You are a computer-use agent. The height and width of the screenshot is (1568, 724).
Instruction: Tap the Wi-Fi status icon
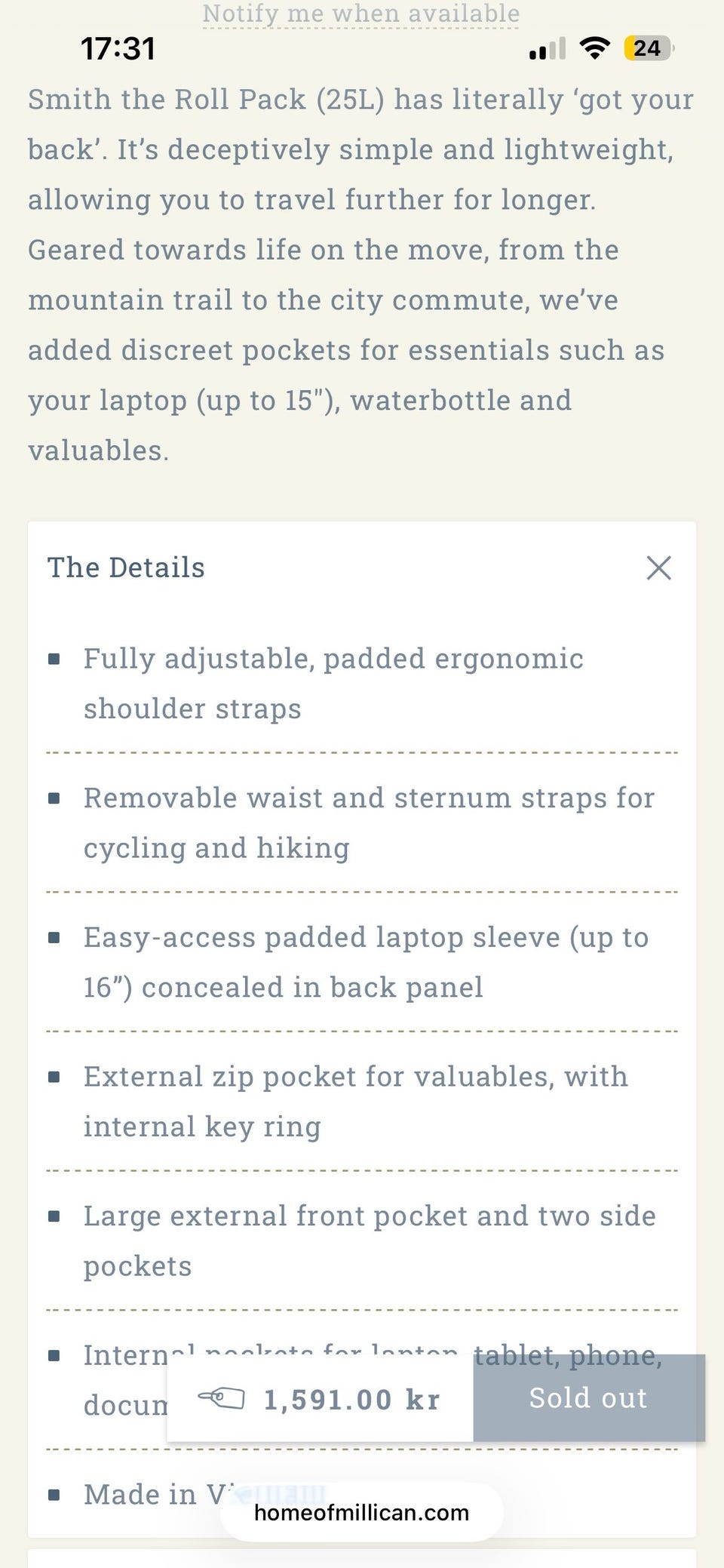595,48
